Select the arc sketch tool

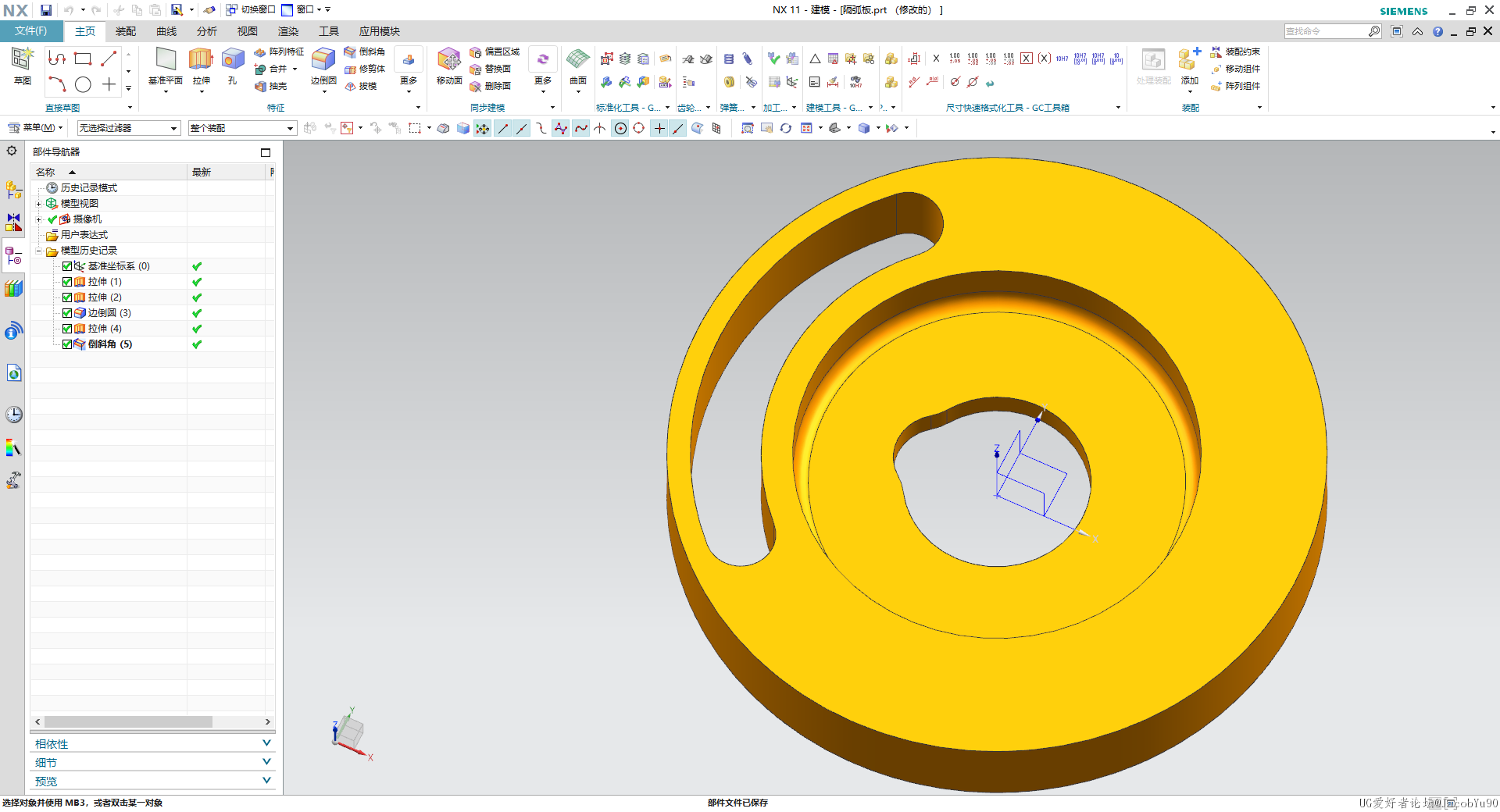point(57,84)
